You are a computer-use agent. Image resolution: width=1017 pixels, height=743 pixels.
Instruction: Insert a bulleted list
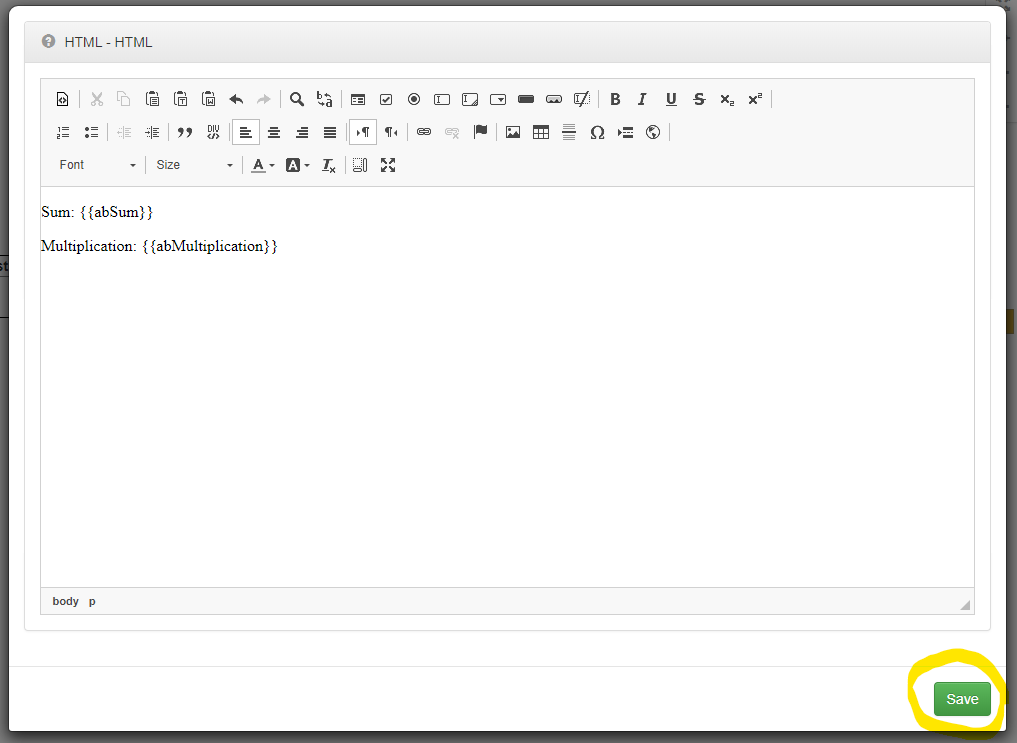tap(91, 132)
